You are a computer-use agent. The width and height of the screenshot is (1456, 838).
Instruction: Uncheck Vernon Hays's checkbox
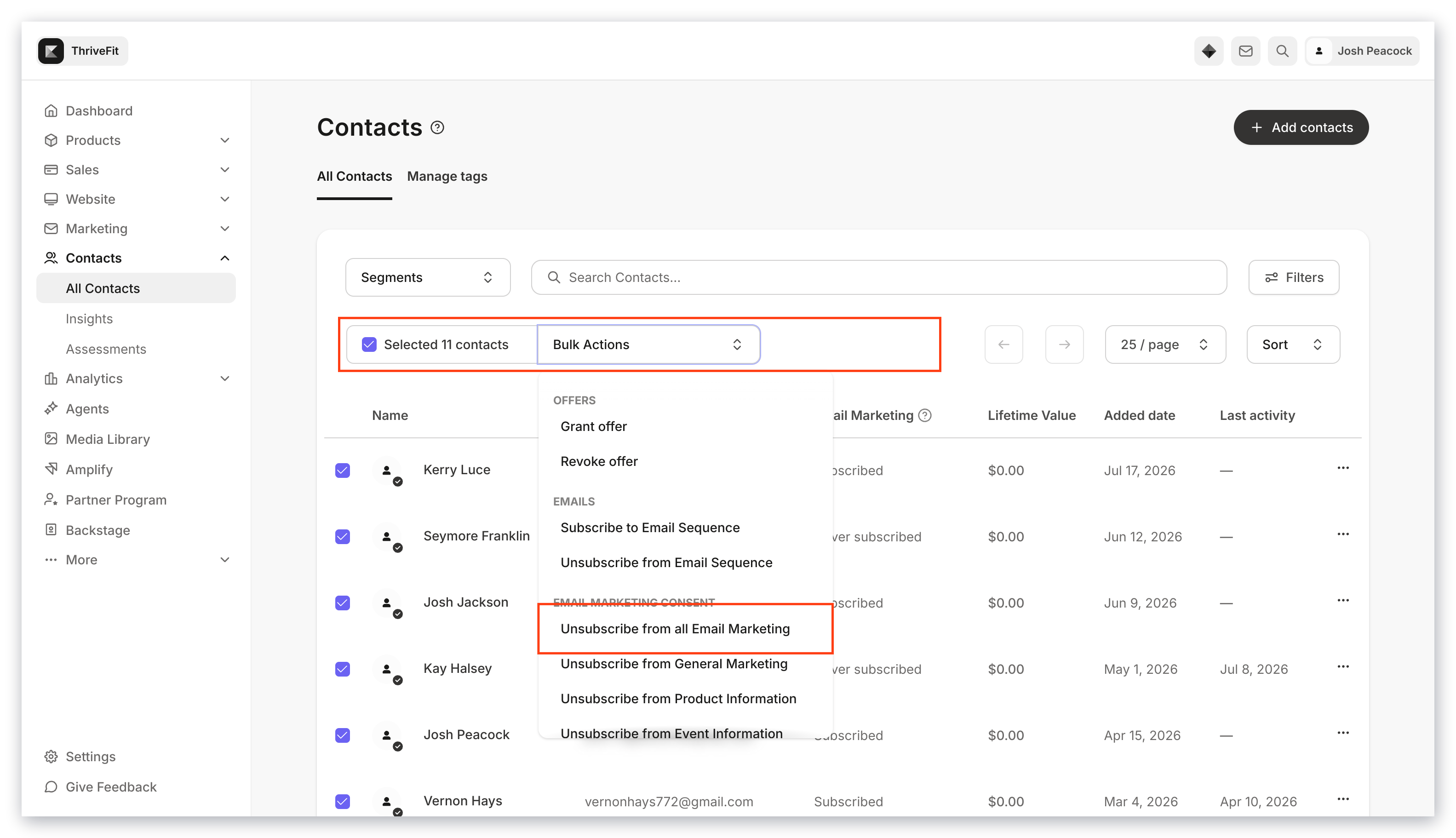click(x=343, y=801)
